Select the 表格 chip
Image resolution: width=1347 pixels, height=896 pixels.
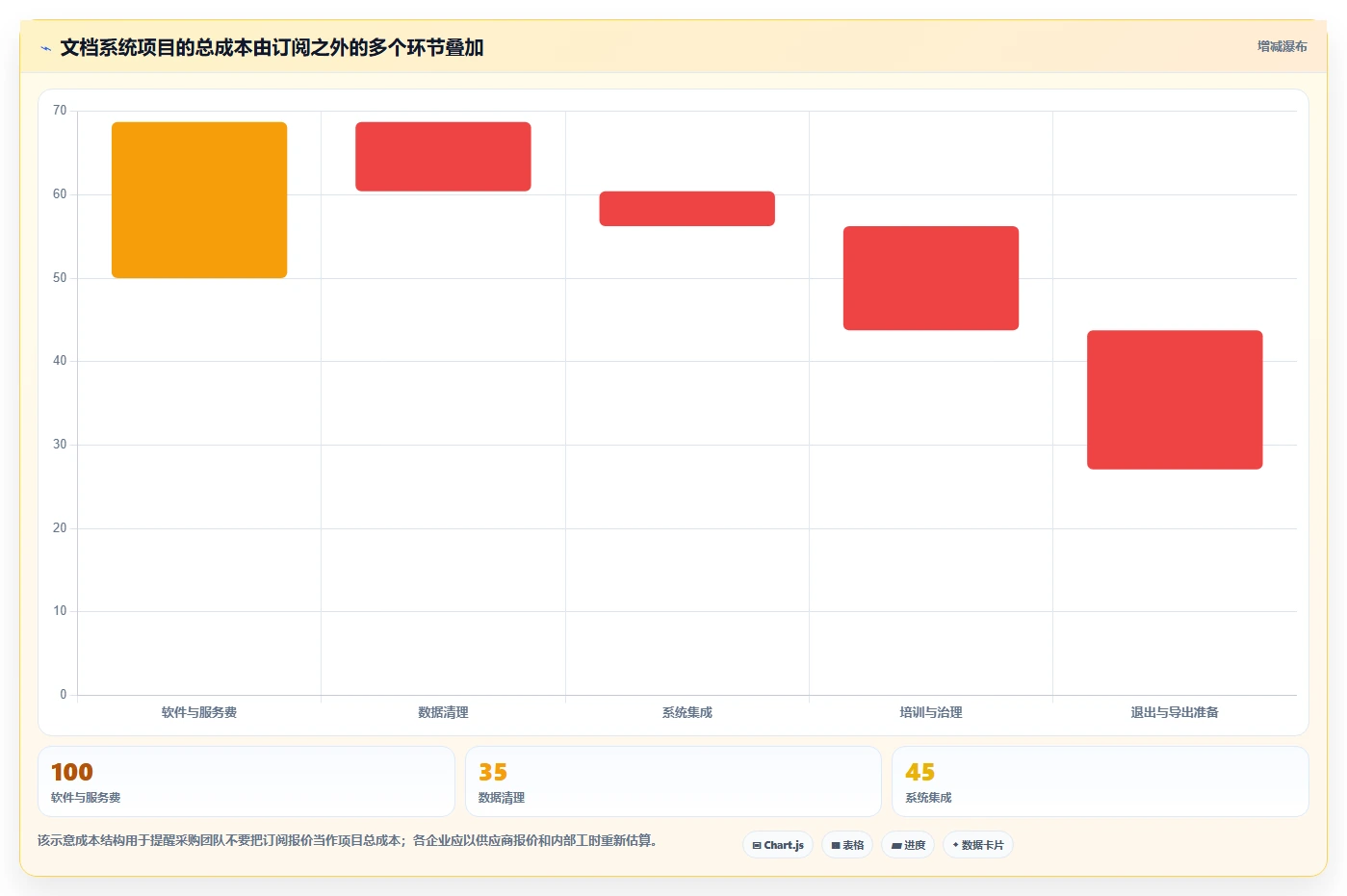click(x=847, y=845)
